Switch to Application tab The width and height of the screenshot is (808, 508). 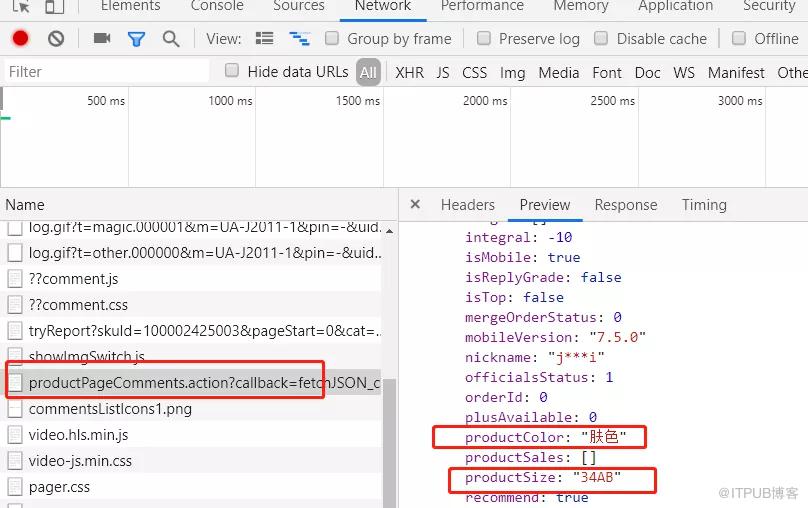click(x=676, y=6)
